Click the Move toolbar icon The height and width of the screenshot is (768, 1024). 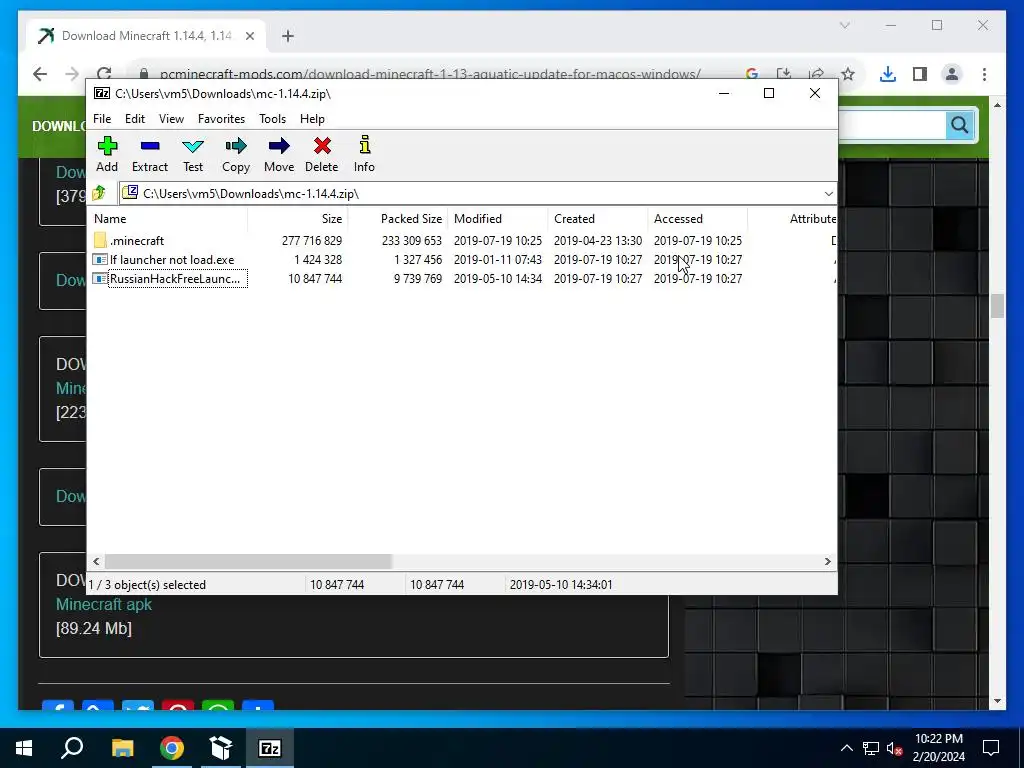click(279, 146)
